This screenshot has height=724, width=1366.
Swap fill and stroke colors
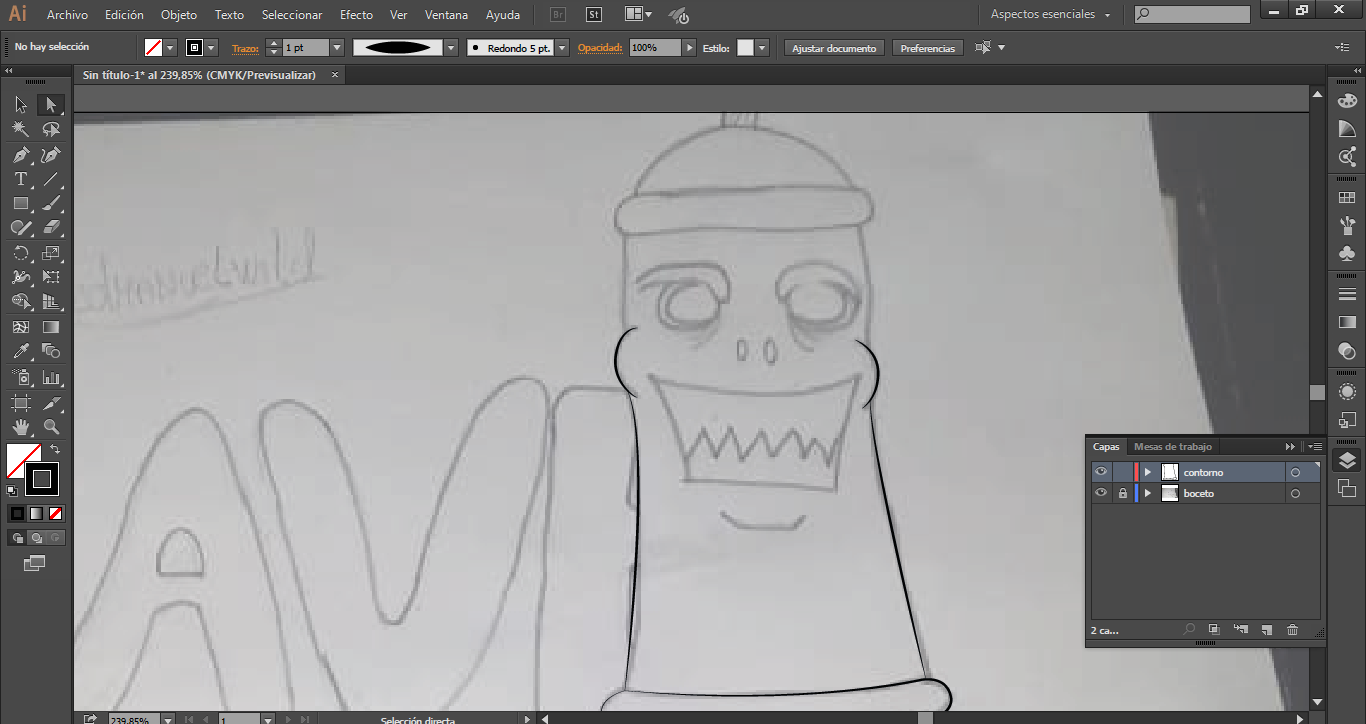pyautogui.click(x=55, y=449)
